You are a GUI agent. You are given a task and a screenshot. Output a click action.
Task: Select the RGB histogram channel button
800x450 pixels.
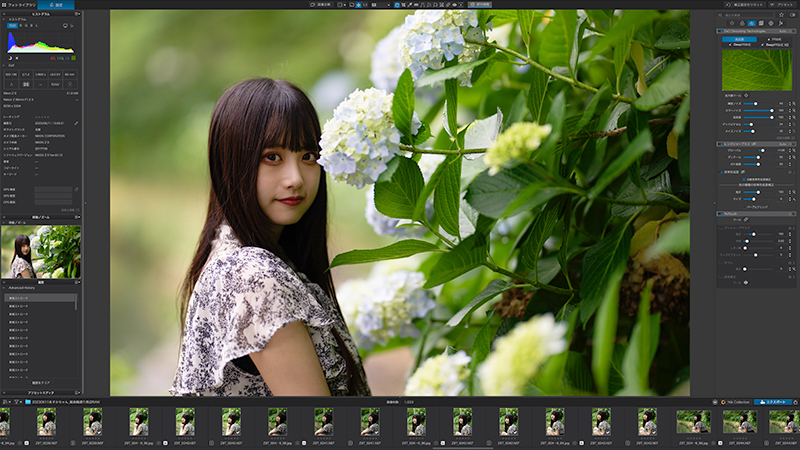(x=12, y=26)
